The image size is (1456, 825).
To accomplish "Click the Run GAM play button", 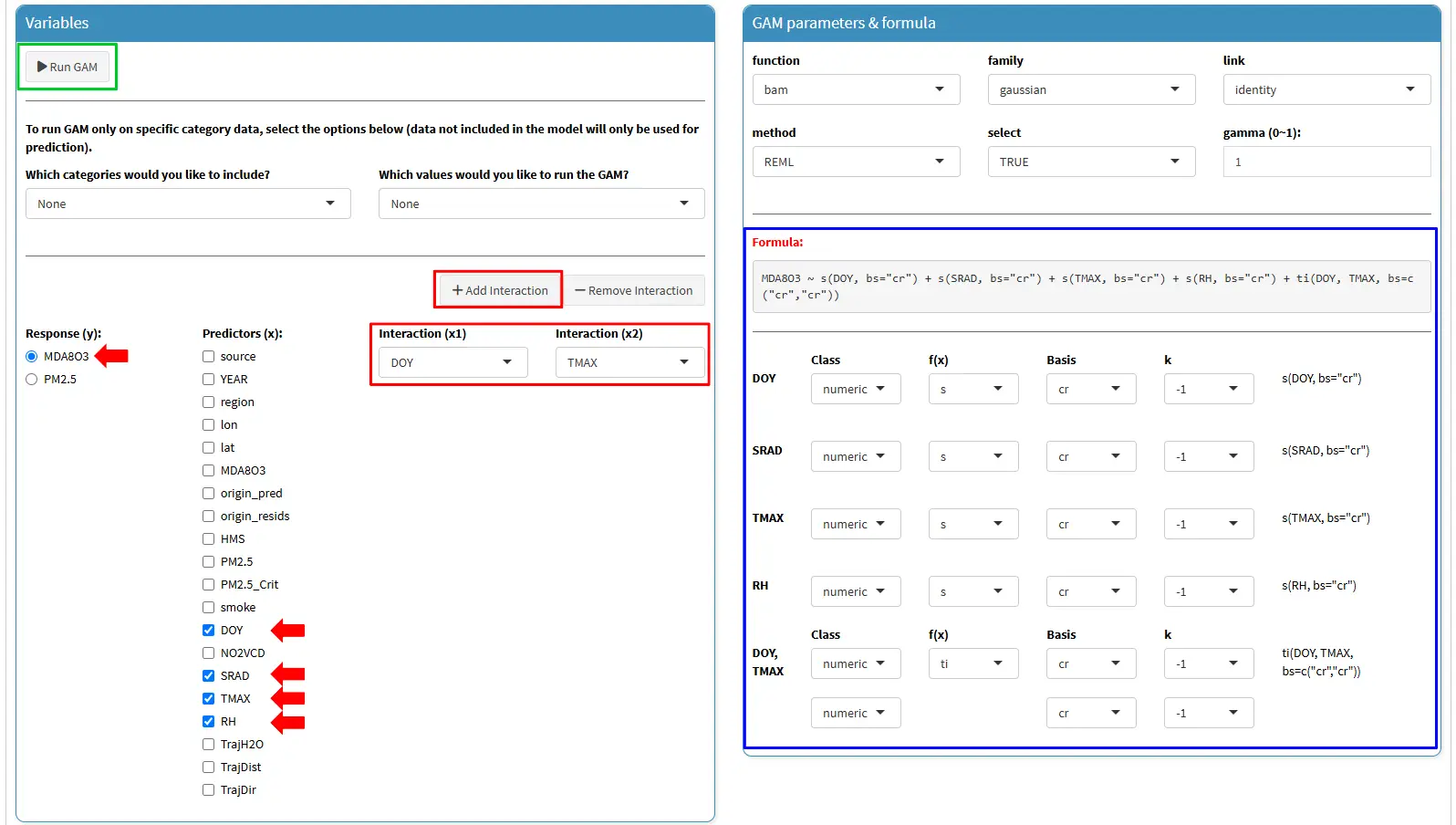I will click(x=68, y=67).
